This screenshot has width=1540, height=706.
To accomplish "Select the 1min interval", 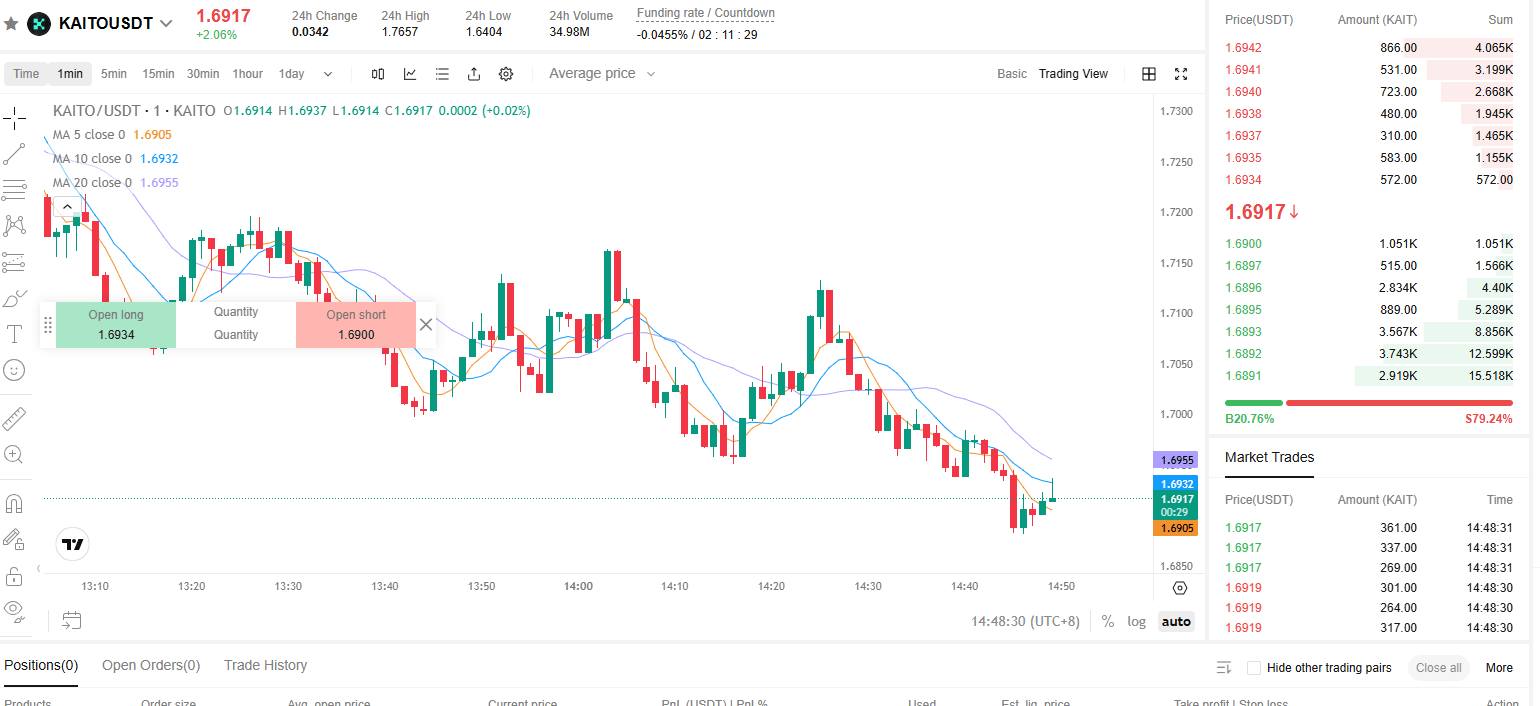I will (x=70, y=74).
